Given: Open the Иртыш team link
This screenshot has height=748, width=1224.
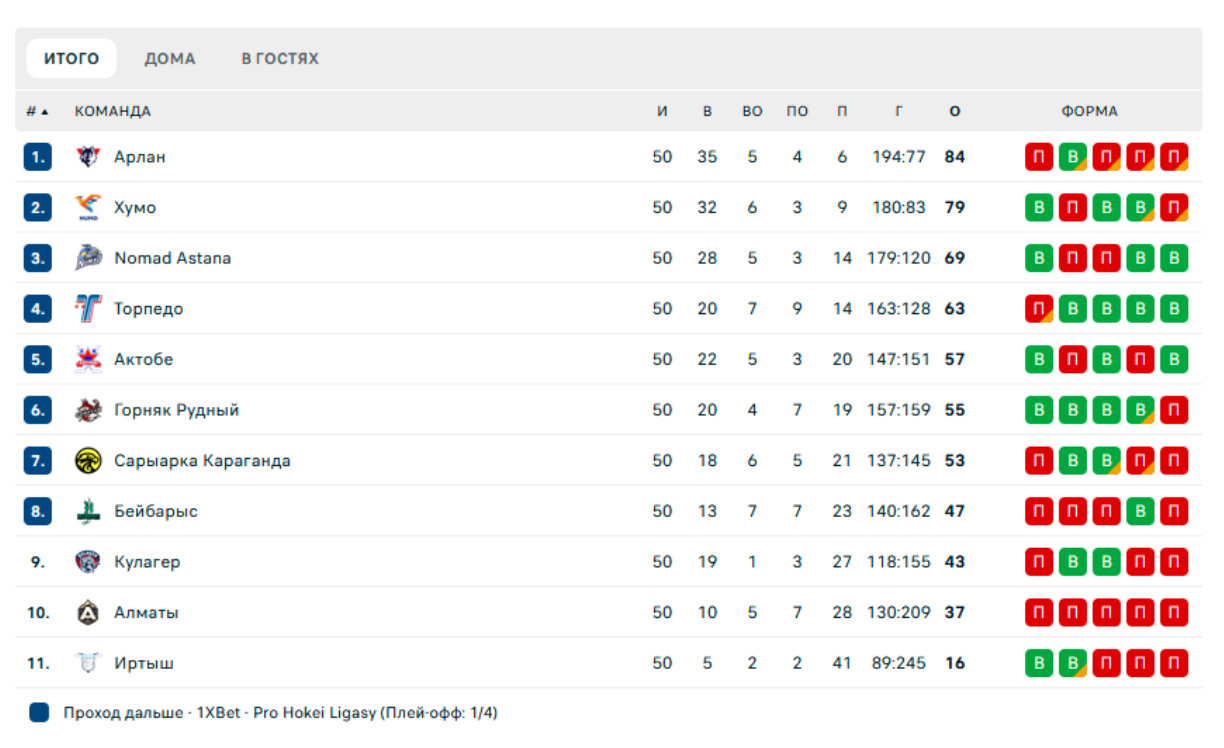Looking at the screenshot, I should pyautogui.click(x=144, y=663).
